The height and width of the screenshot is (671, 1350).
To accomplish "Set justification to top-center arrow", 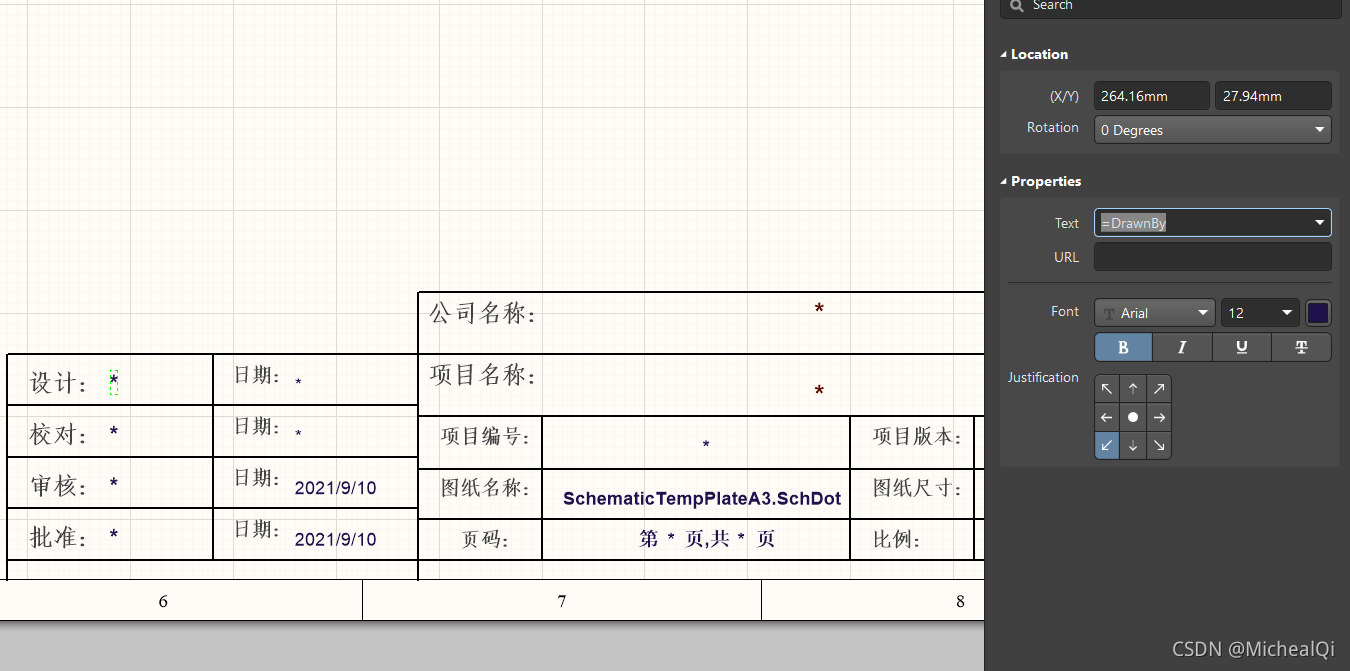I will [1133, 389].
